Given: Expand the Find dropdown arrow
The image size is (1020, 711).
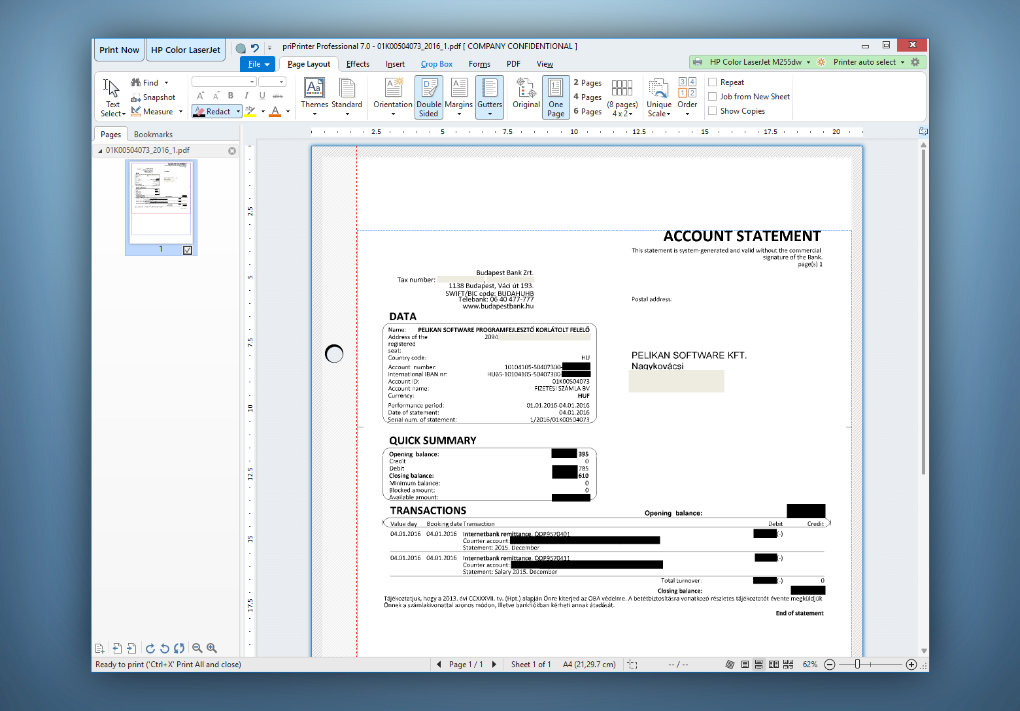Looking at the screenshot, I should pyautogui.click(x=167, y=83).
